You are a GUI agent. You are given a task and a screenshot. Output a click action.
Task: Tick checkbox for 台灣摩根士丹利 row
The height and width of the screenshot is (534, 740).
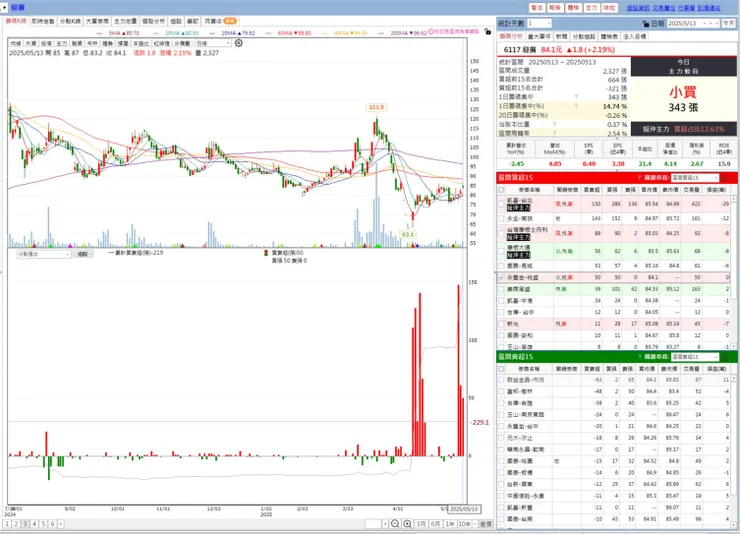coord(501,233)
